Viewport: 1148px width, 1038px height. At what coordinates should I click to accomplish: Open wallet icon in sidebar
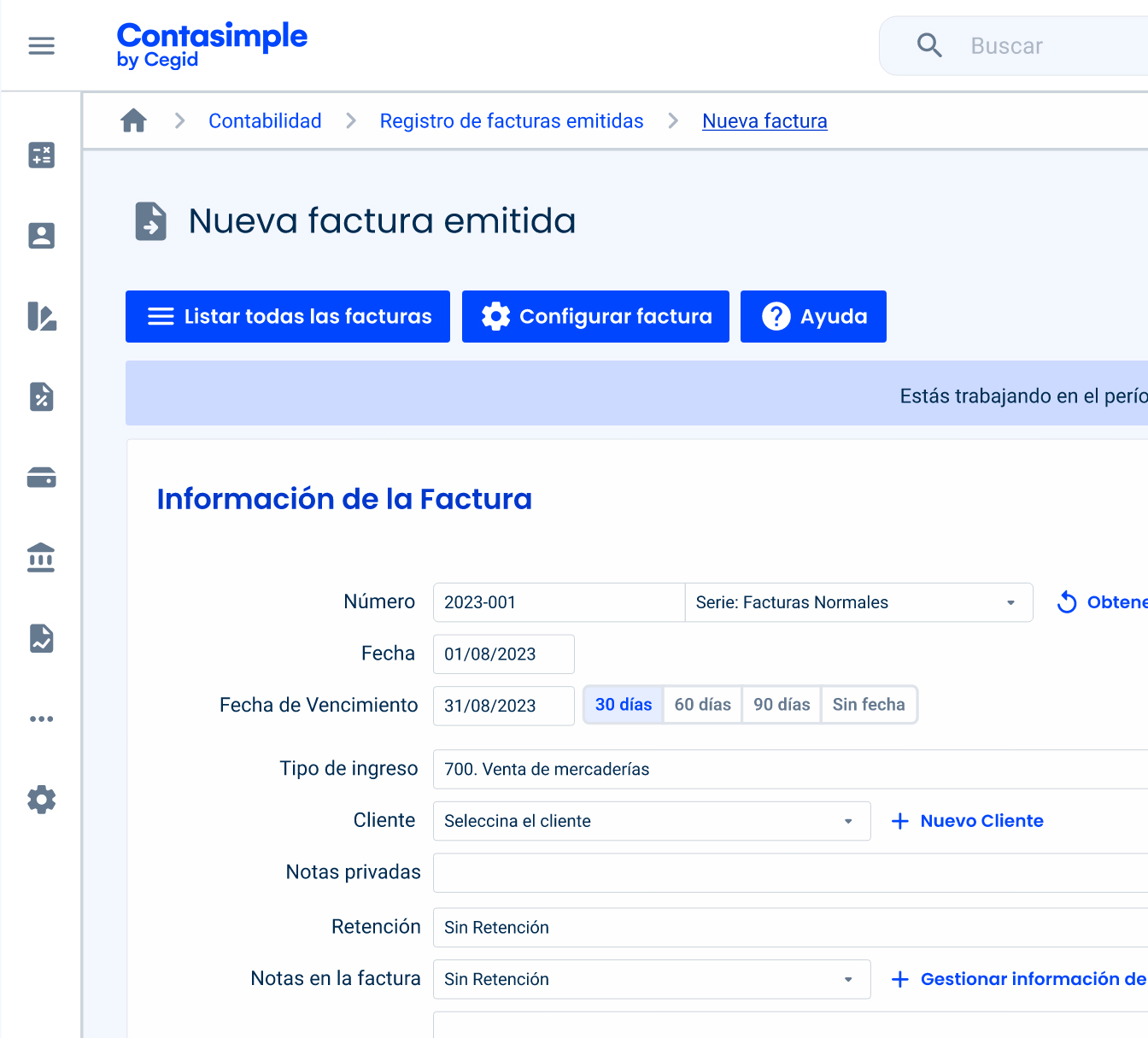click(41, 477)
